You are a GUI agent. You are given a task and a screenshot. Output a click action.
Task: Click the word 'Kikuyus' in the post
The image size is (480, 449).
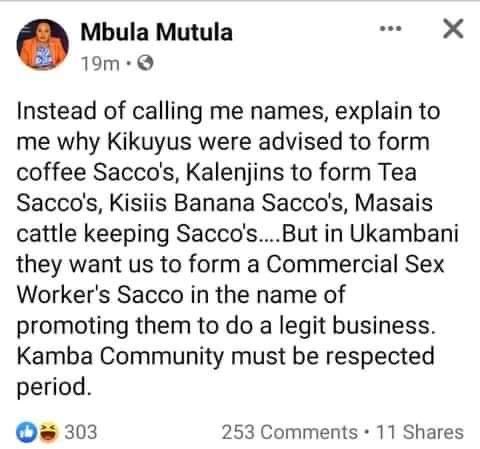[149, 142]
